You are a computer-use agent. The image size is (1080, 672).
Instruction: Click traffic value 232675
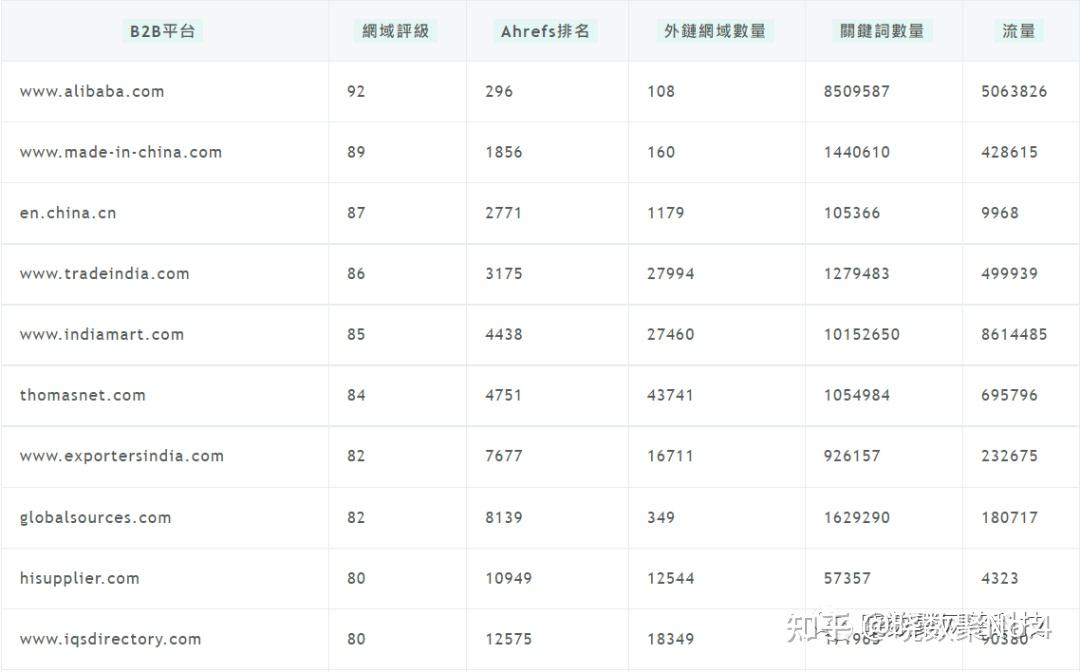pyautogui.click(x=1009, y=456)
